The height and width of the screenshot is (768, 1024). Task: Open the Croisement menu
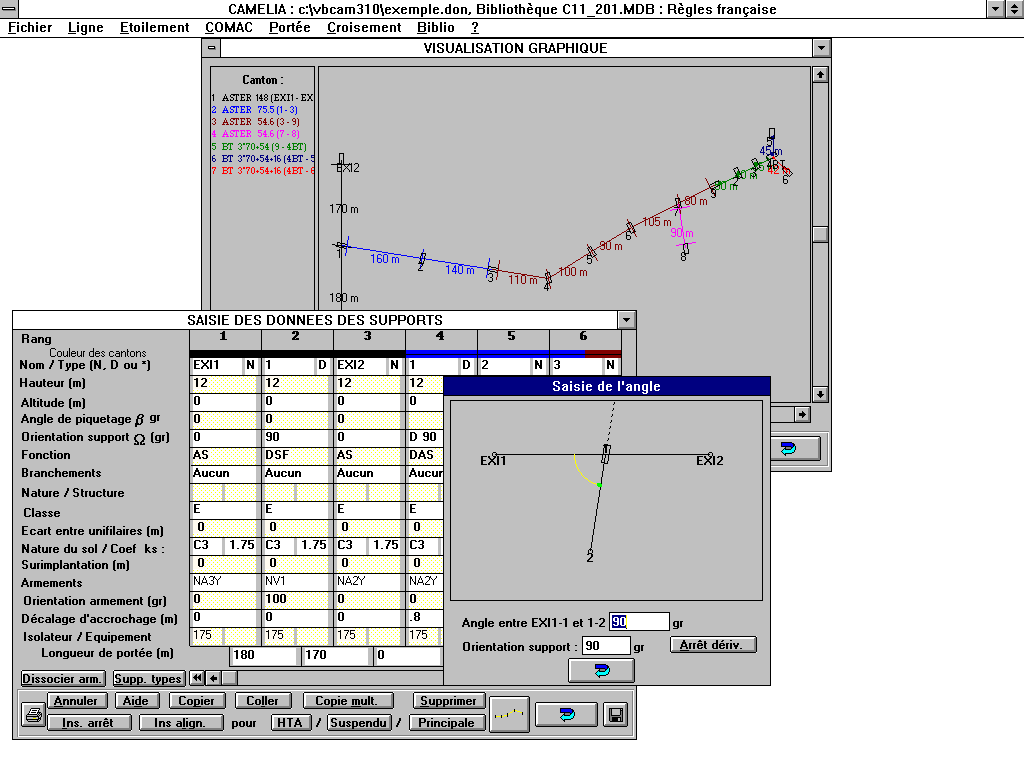pos(363,28)
